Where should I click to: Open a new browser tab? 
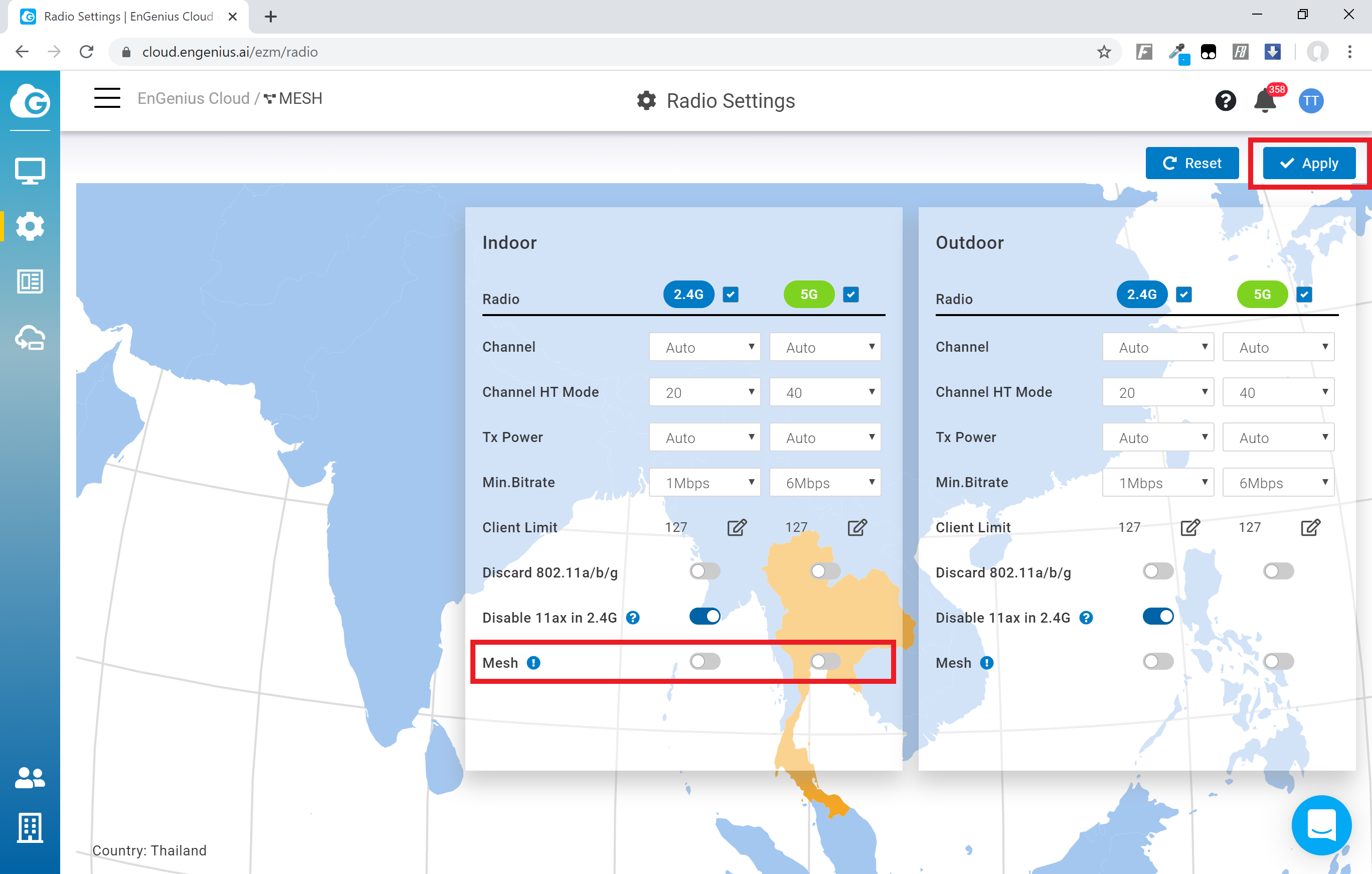271,17
